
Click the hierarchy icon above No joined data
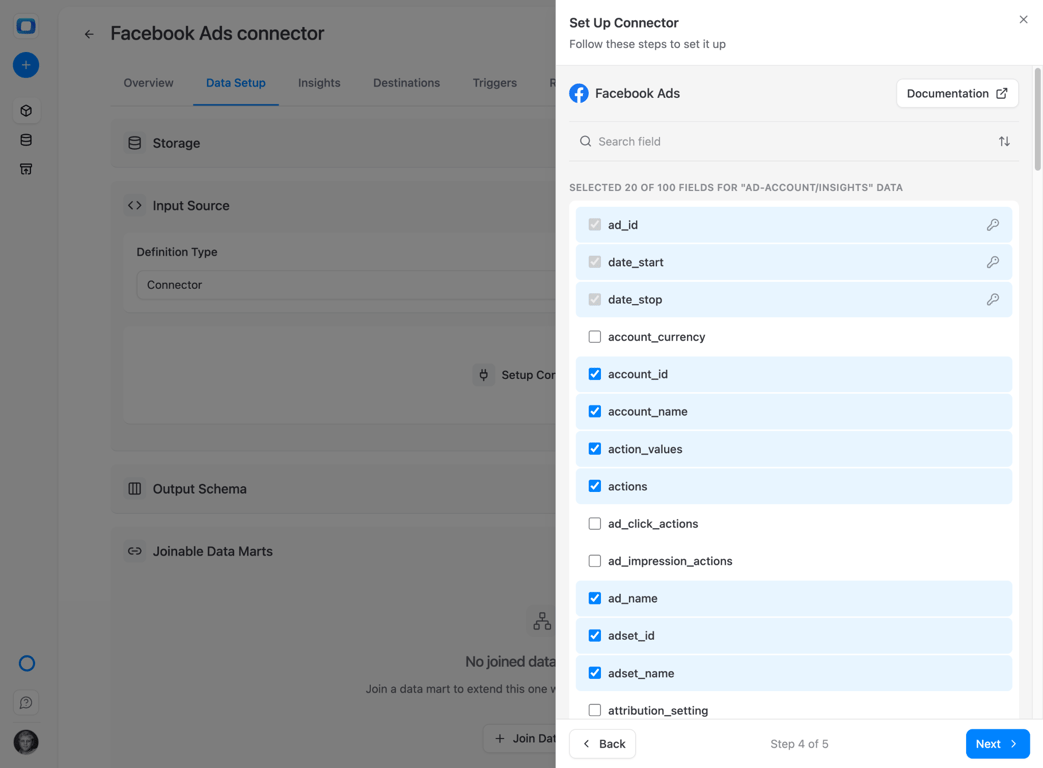(x=542, y=621)
